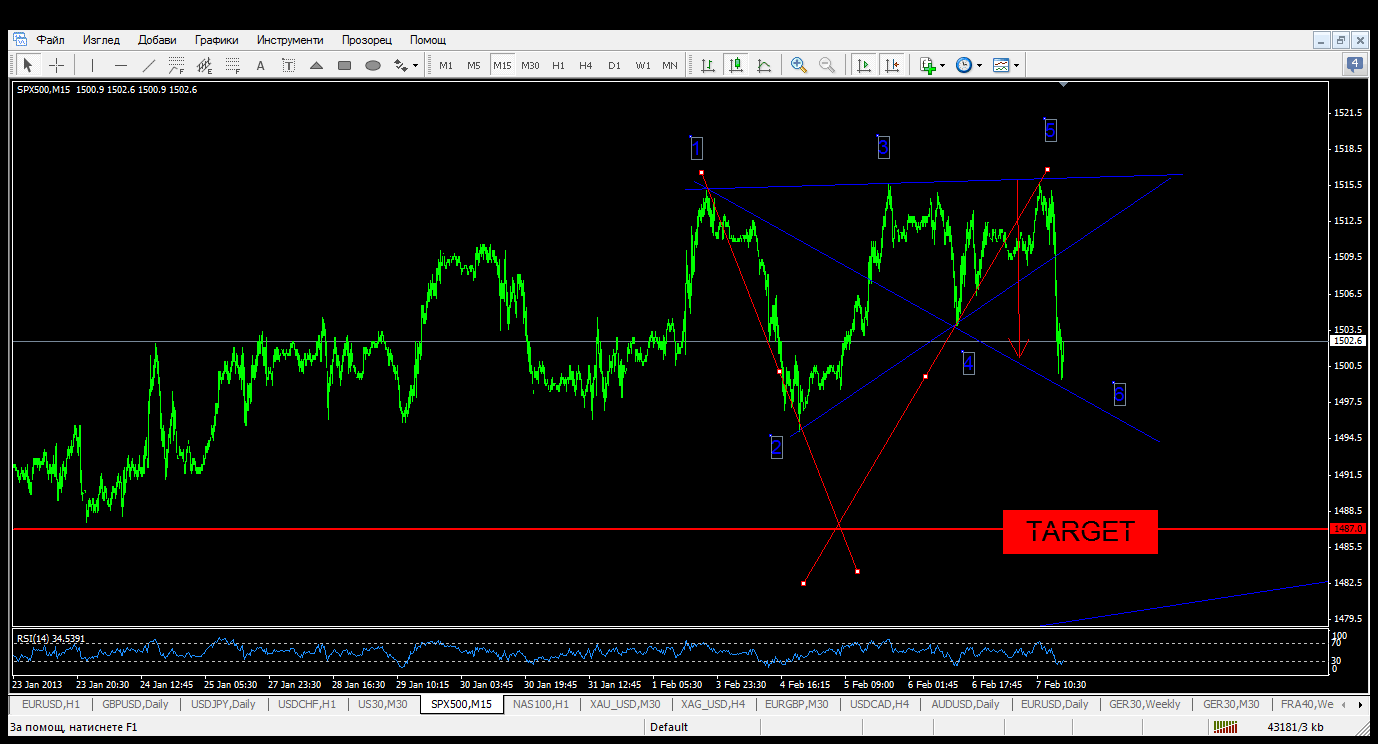
Task: Toggle chart shift
Action: click(x=892, y=65)
